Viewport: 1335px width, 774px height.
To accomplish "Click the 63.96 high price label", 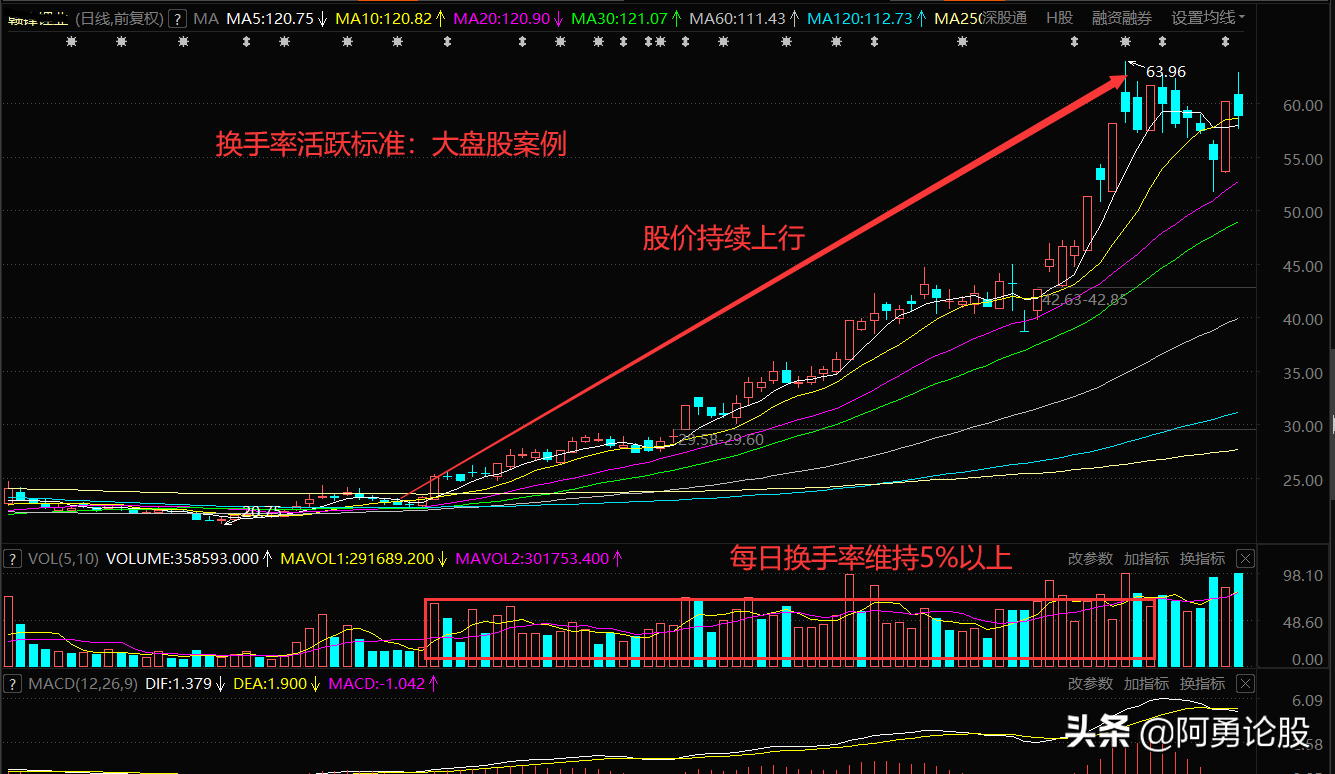I will (x=1166, y=72).
